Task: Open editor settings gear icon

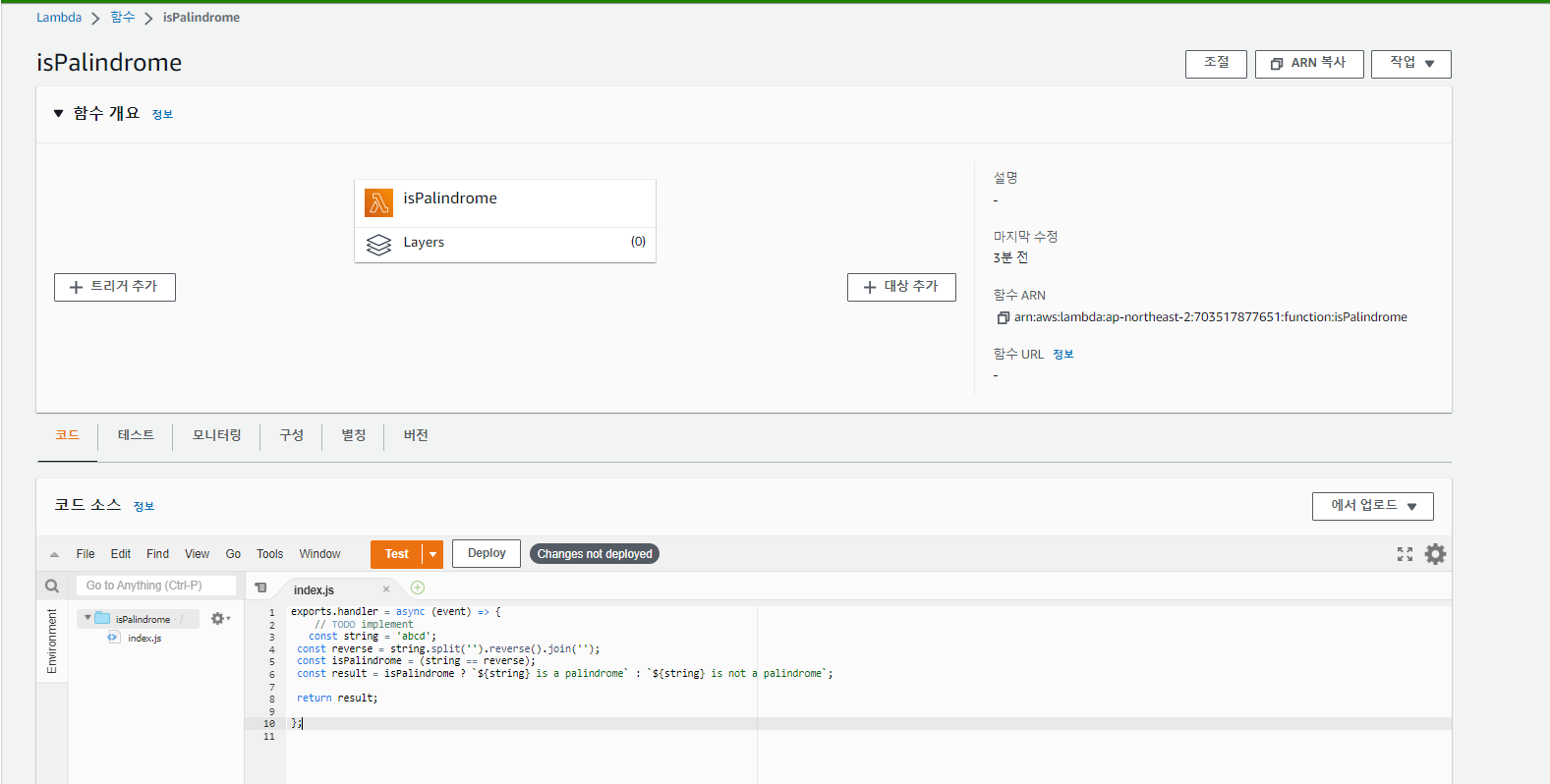Action: [1435, 554]
